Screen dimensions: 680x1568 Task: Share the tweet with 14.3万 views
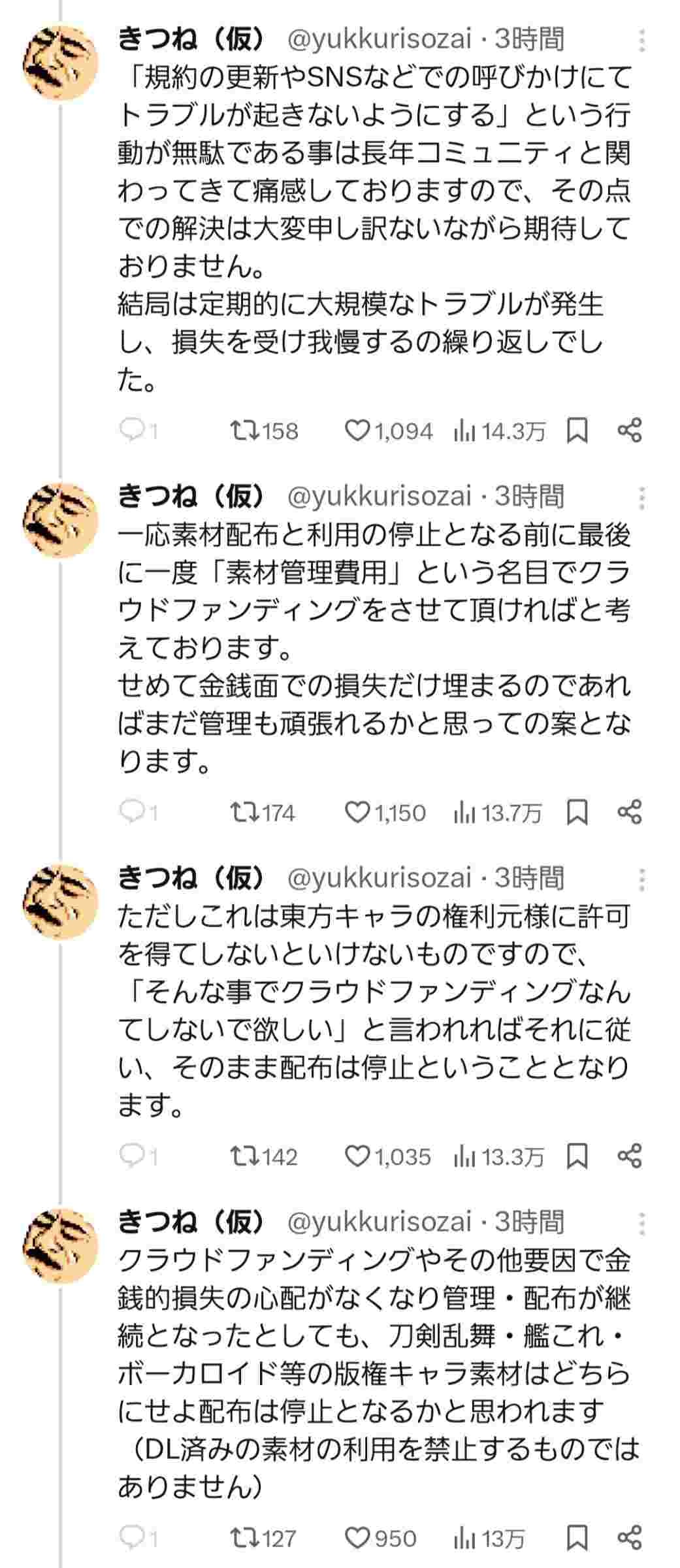click(x=630, y=431)
